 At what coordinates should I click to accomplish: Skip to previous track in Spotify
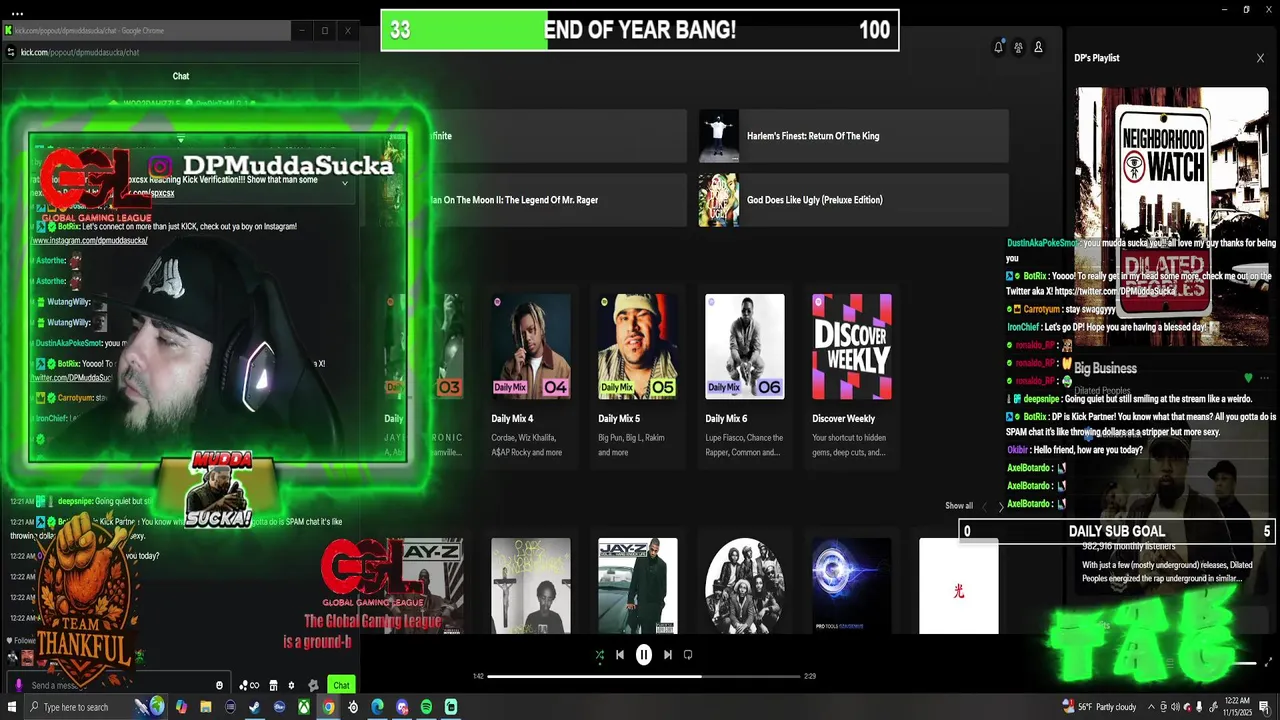pos(620,655)
